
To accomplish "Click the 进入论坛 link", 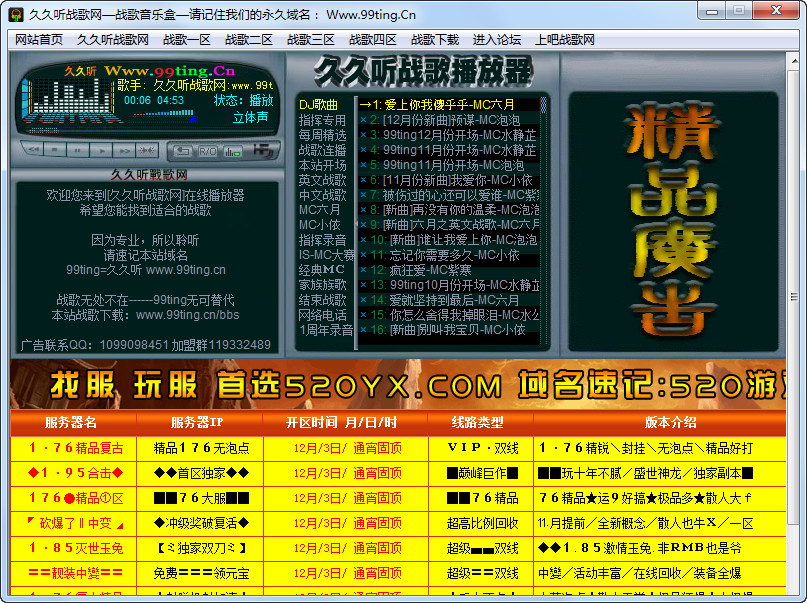I will pyautogui.click(x=496, y=38).
